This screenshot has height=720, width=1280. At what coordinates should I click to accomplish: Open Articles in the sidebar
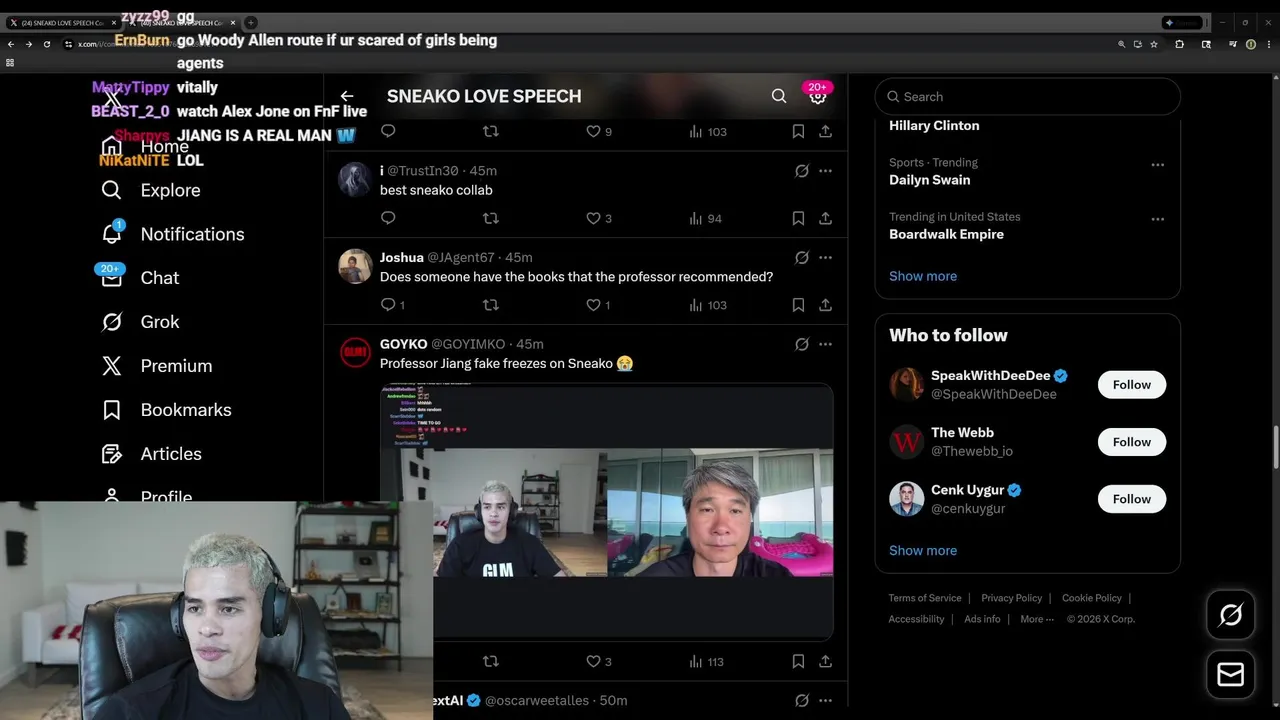[151, 454]
